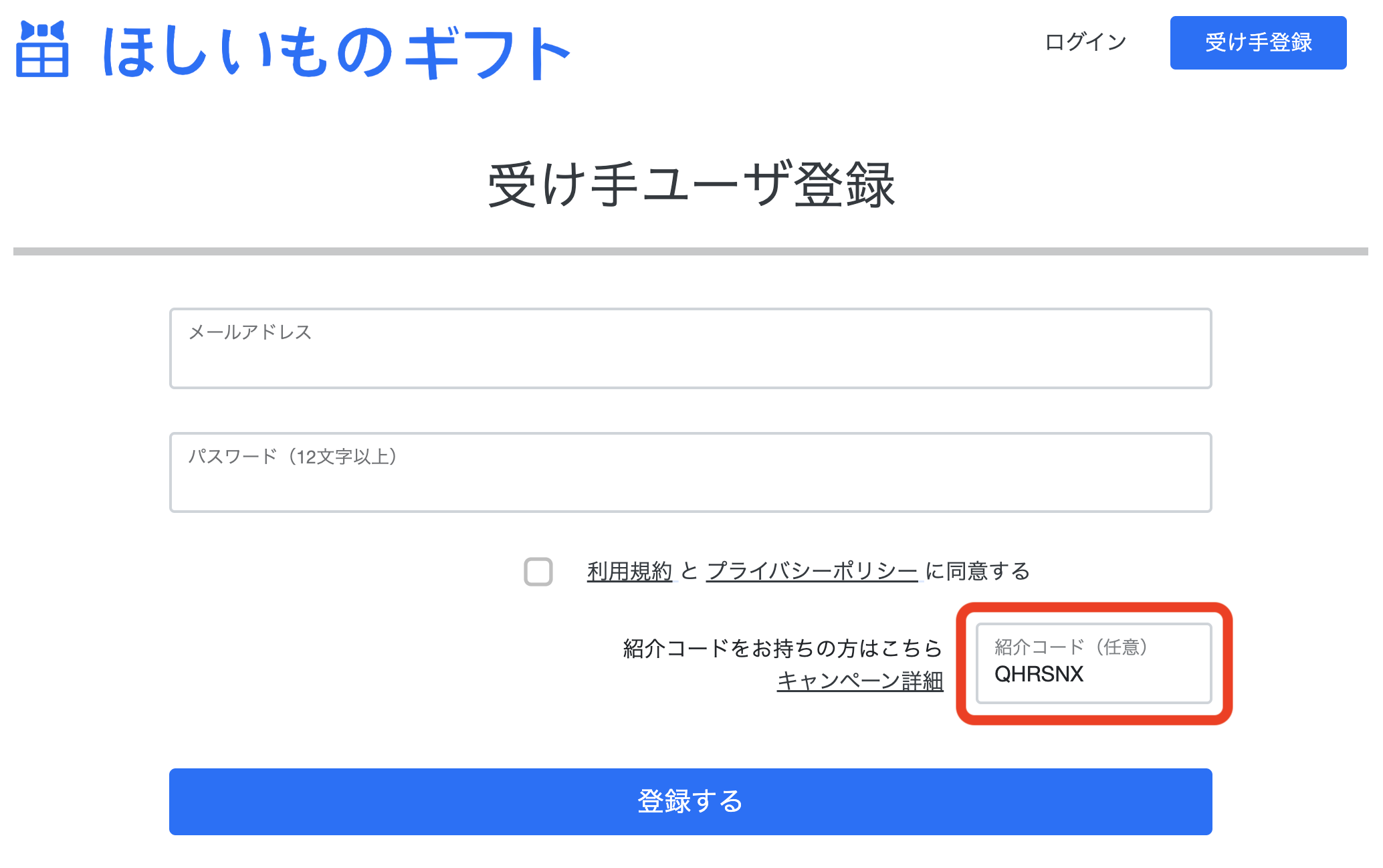1383x868 pixels.
Task: Click the gray divider below the heading
Action: tap(691, 251)
